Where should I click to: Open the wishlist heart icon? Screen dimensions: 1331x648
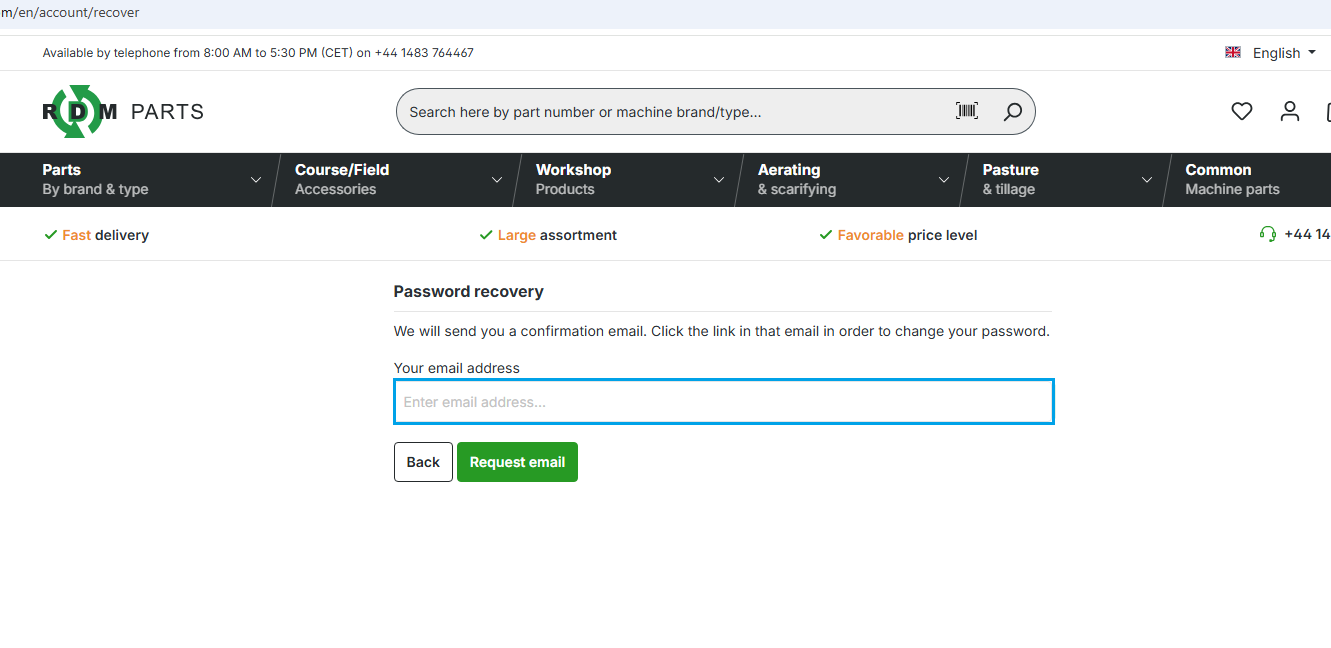1242,112
